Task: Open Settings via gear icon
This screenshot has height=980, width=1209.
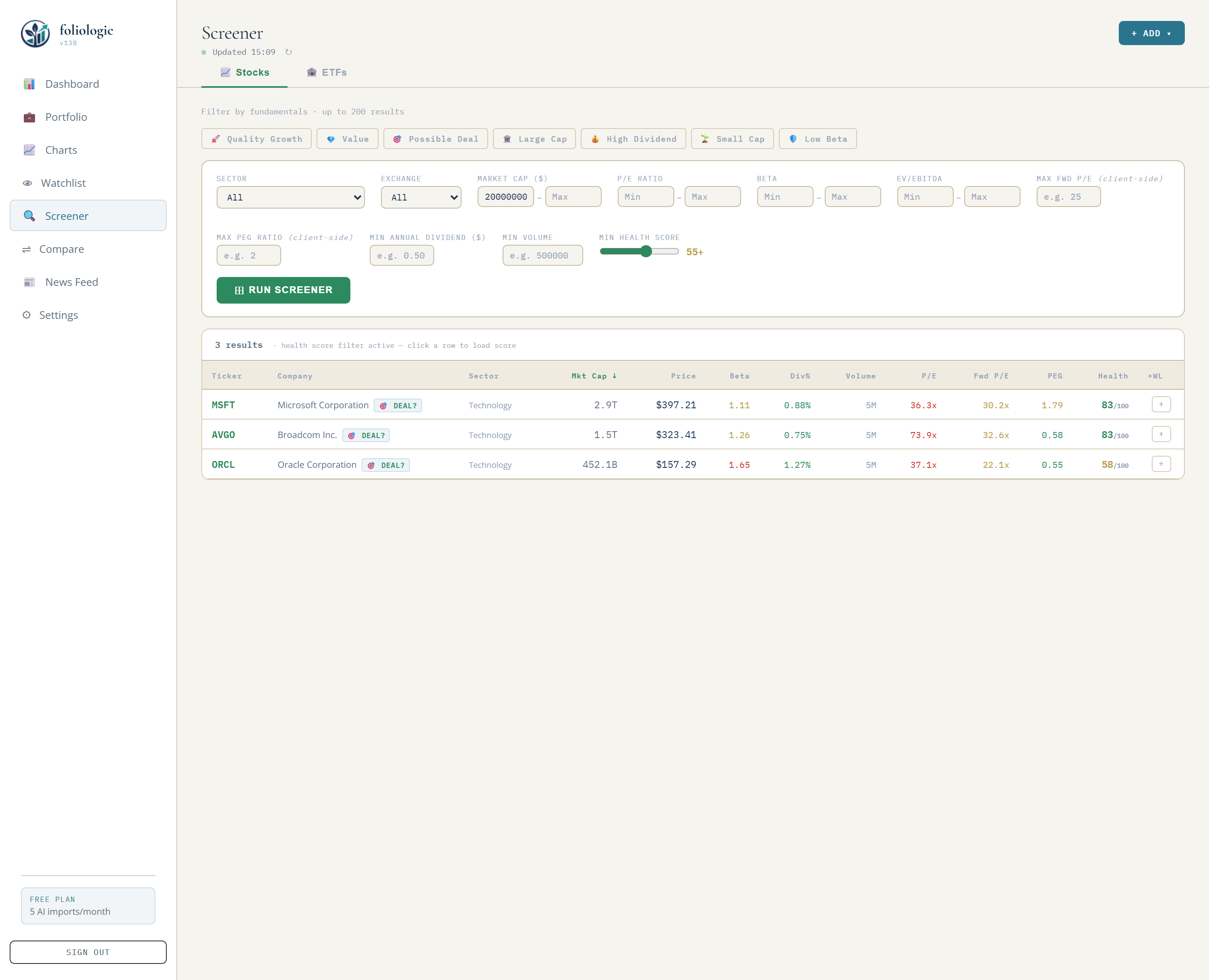Action: [x=27, y=314]
